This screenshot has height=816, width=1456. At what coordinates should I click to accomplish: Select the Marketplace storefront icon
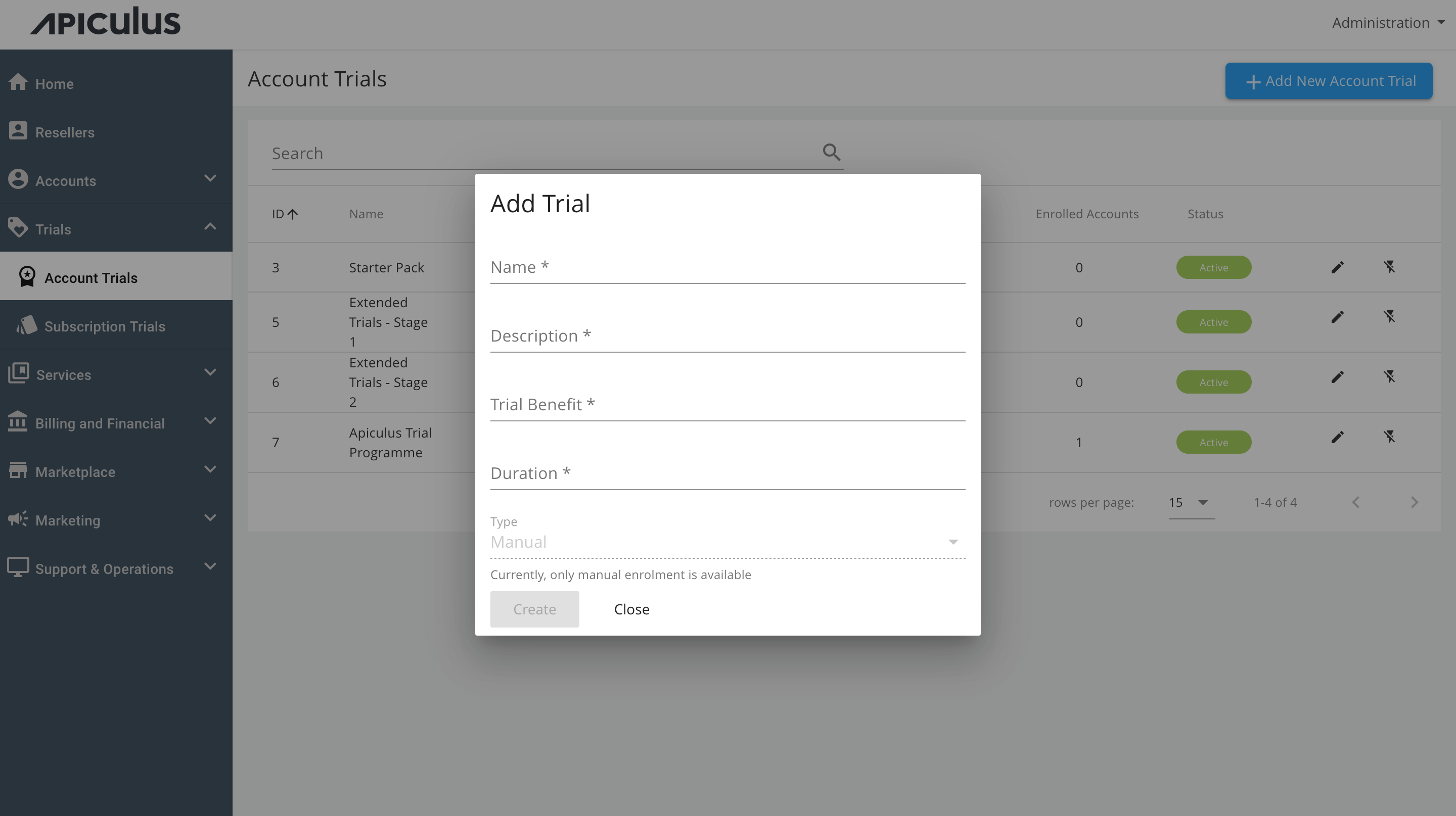click(19, 469)
